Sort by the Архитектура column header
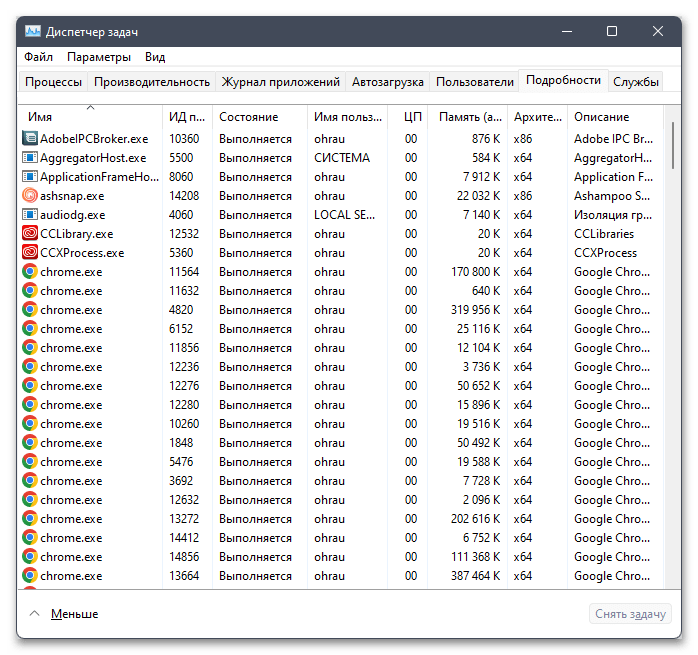The width and height of the screenshot is (698, 655). [x=538, y=117]
